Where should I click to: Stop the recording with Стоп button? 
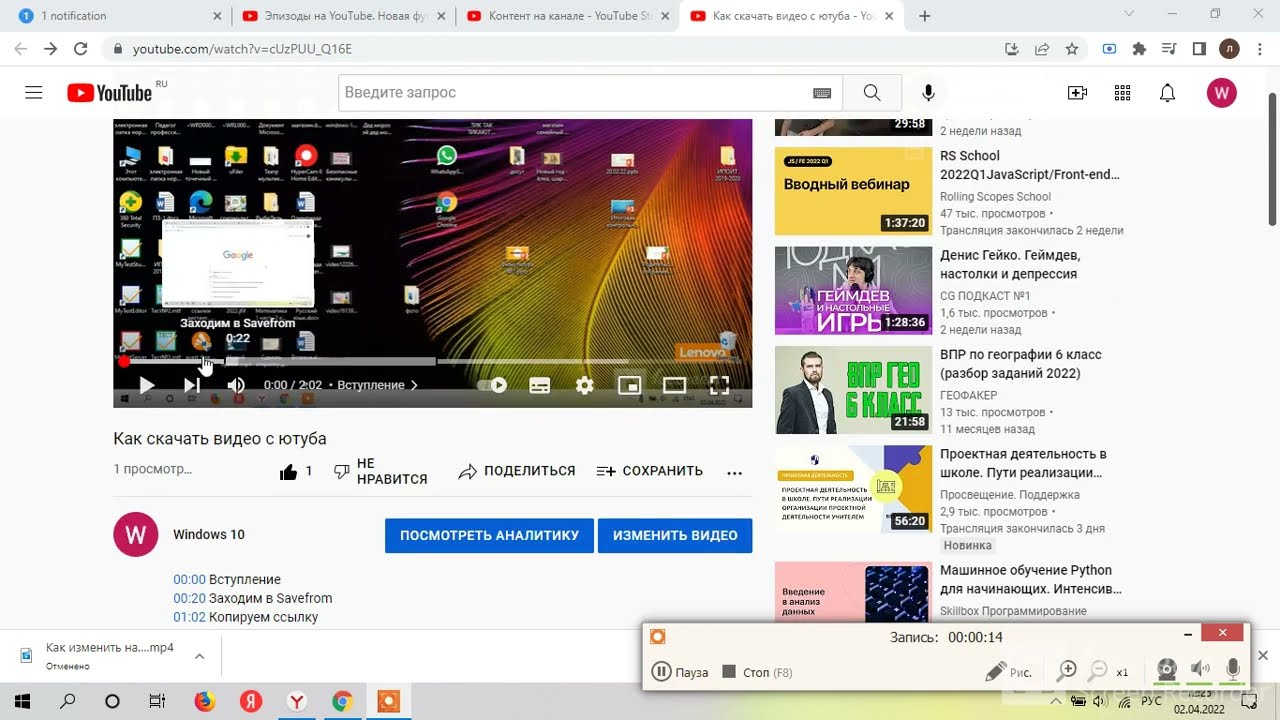(757, 672)
